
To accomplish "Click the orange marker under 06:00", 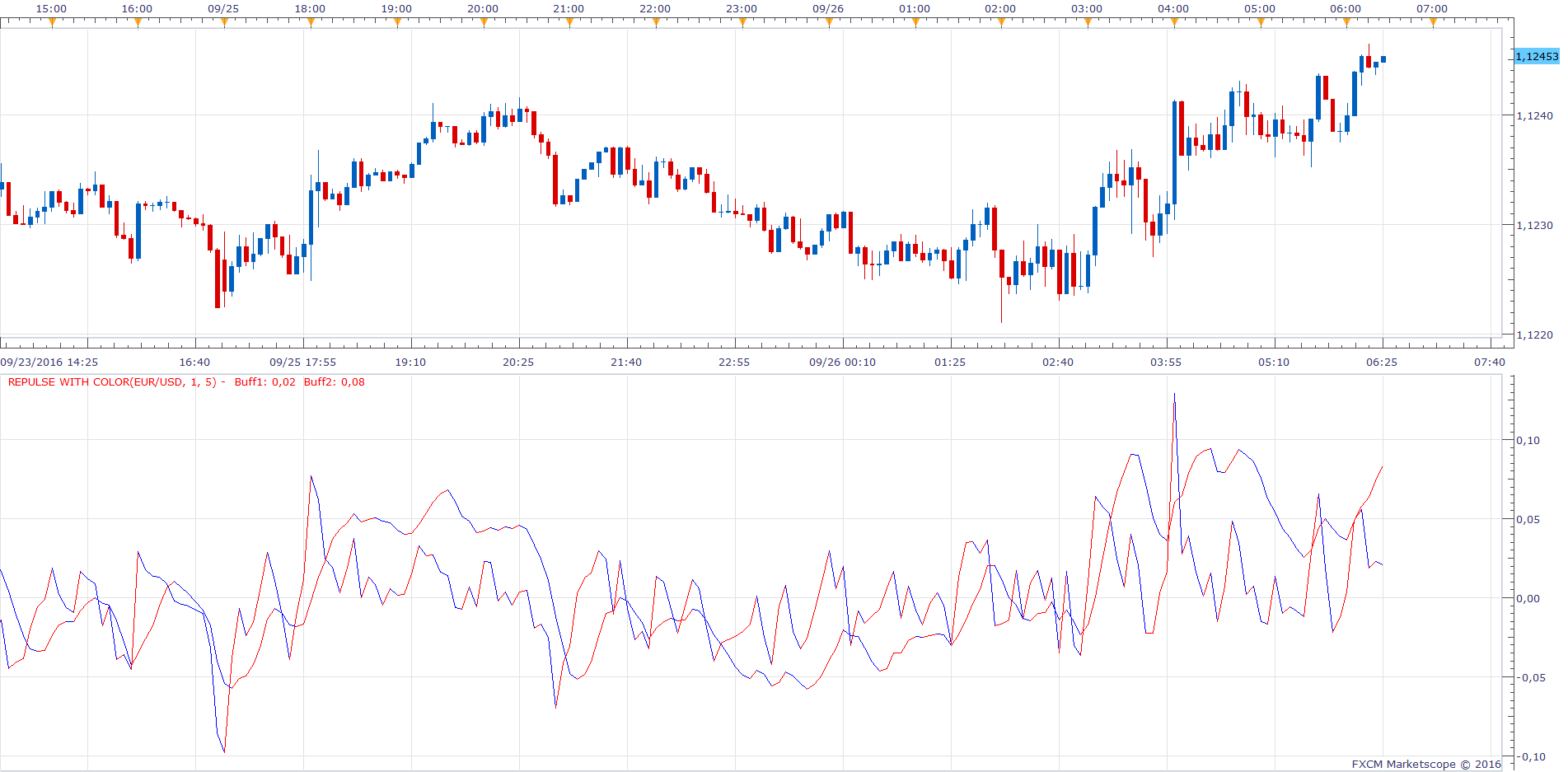I will coord(1347,23).
